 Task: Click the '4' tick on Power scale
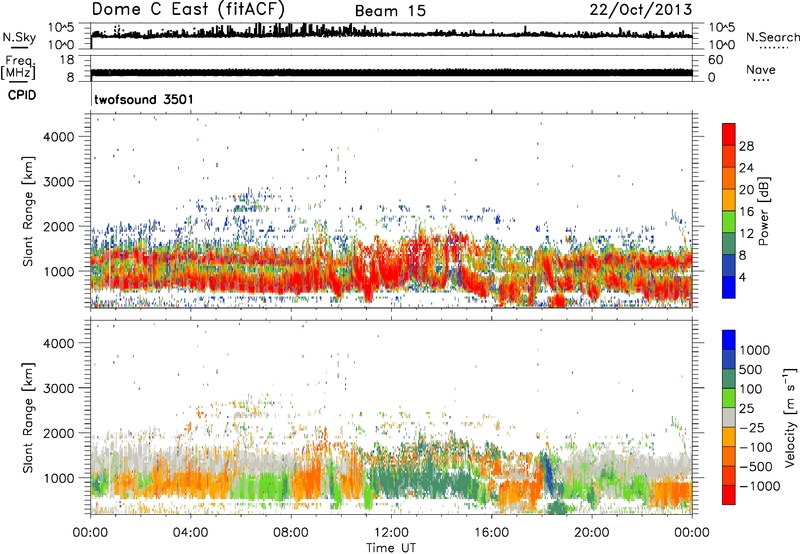coord(742,277)
